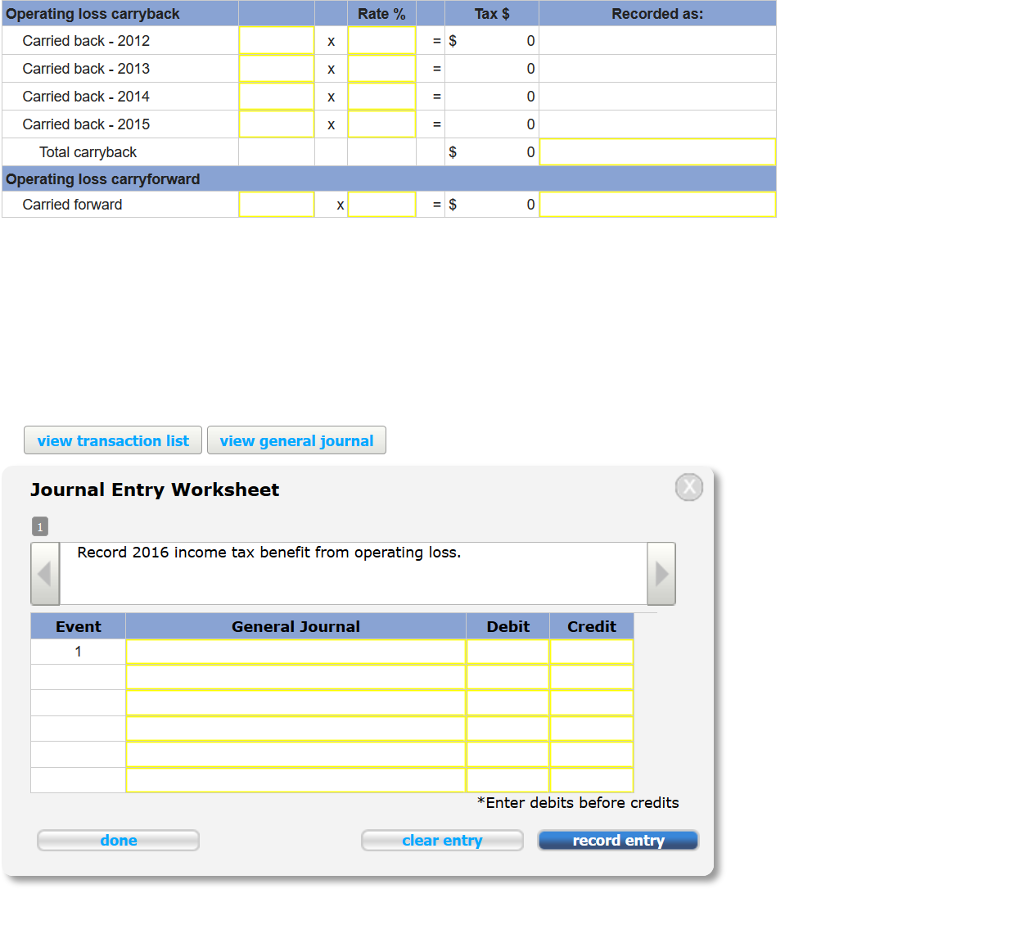Click 'Record 2016 income tax benefit' description text
Screen dimensions: 1024x925
tap(269, 553)
